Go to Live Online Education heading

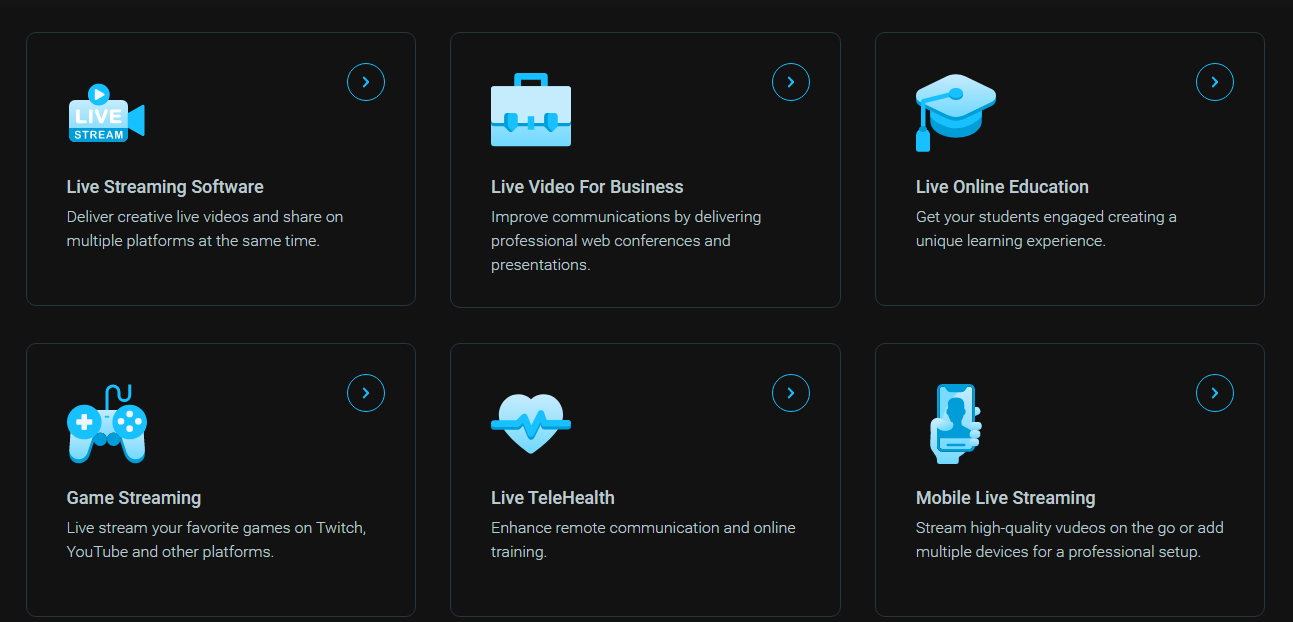point(1002,187)
